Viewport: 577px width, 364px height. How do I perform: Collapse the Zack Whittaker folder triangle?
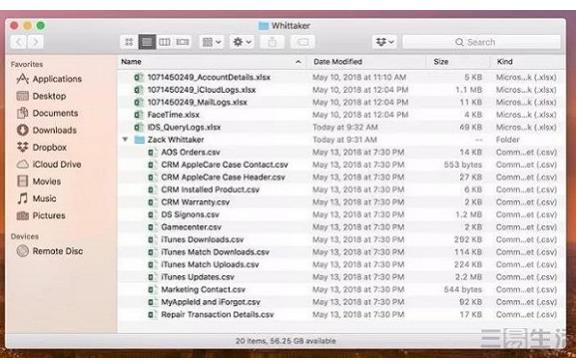pos(125,139)
